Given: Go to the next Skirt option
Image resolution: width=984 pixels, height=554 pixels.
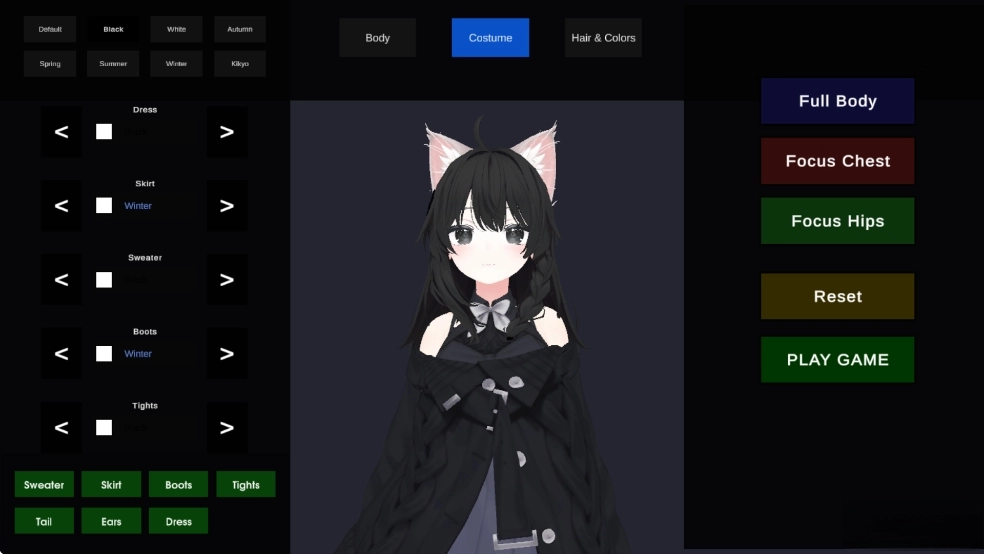Looking at the screenshot, I should click(x=227, y=206).
